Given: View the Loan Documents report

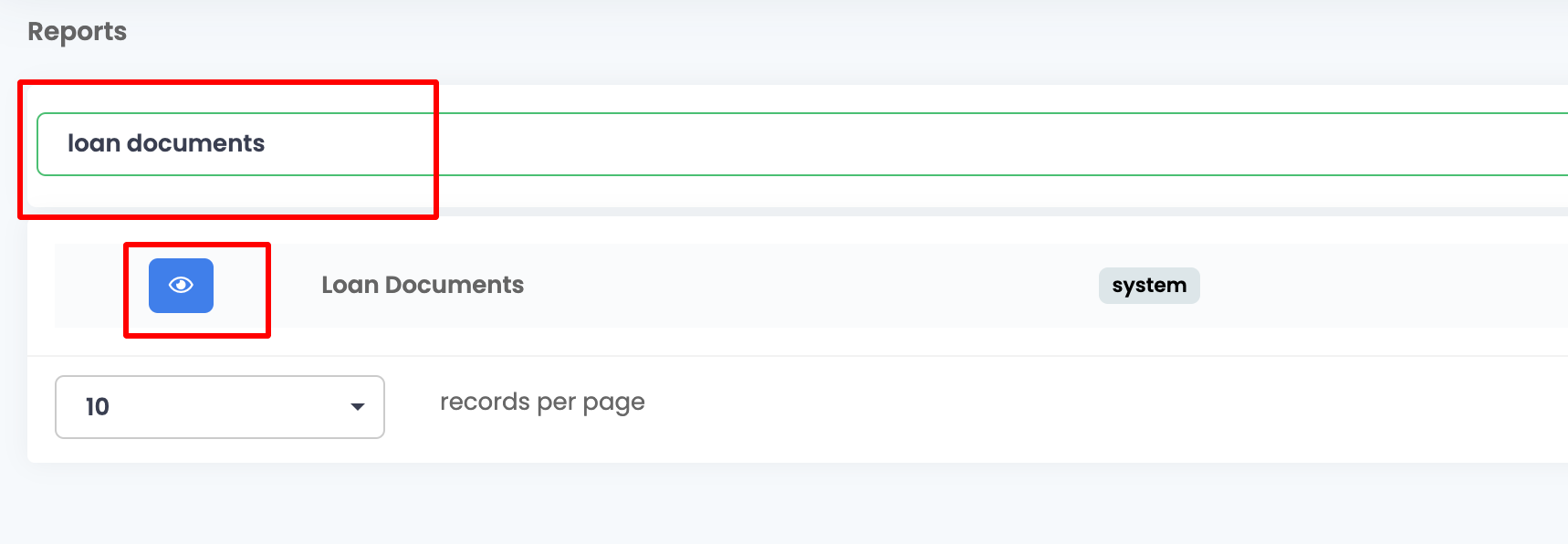Looking at the screenshot, I should click(x=181, y=286).
